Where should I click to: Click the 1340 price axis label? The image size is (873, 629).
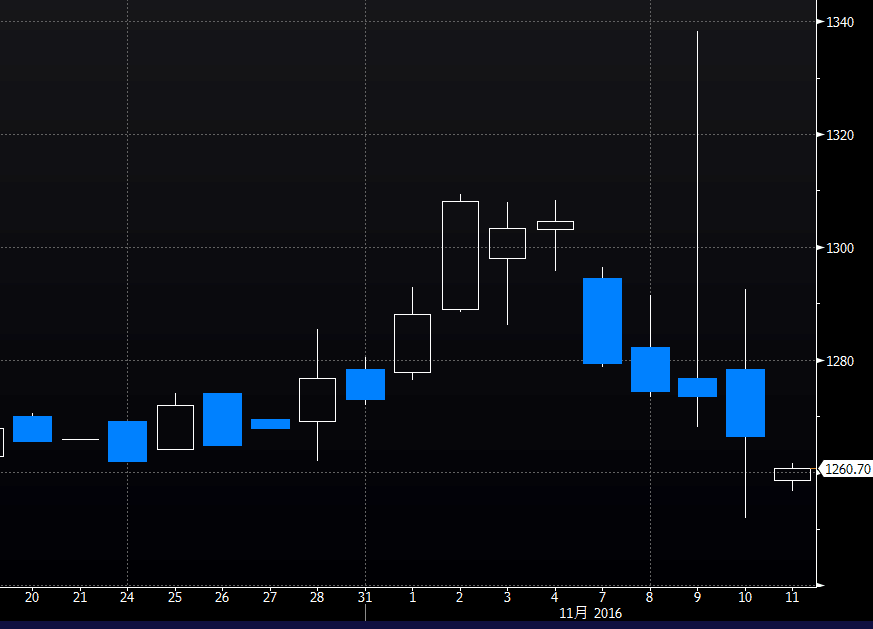tap(838, 22)
